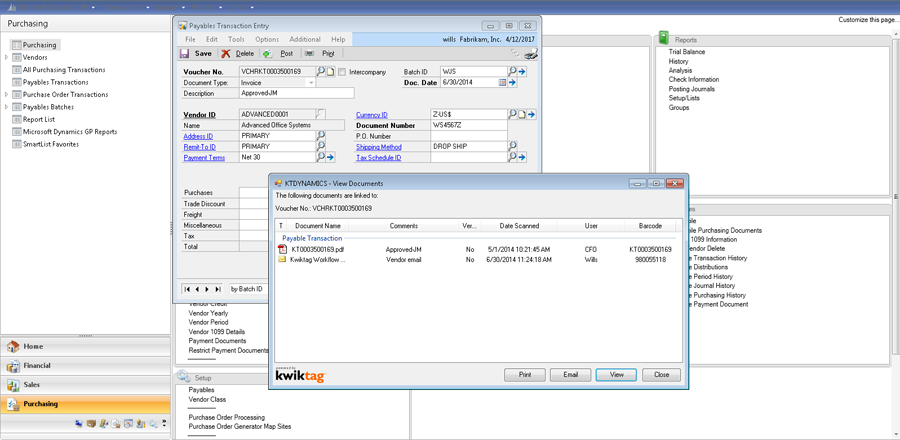Click 'Customize this page...' link
Screen dimensions: 900x440
point(868,20)
